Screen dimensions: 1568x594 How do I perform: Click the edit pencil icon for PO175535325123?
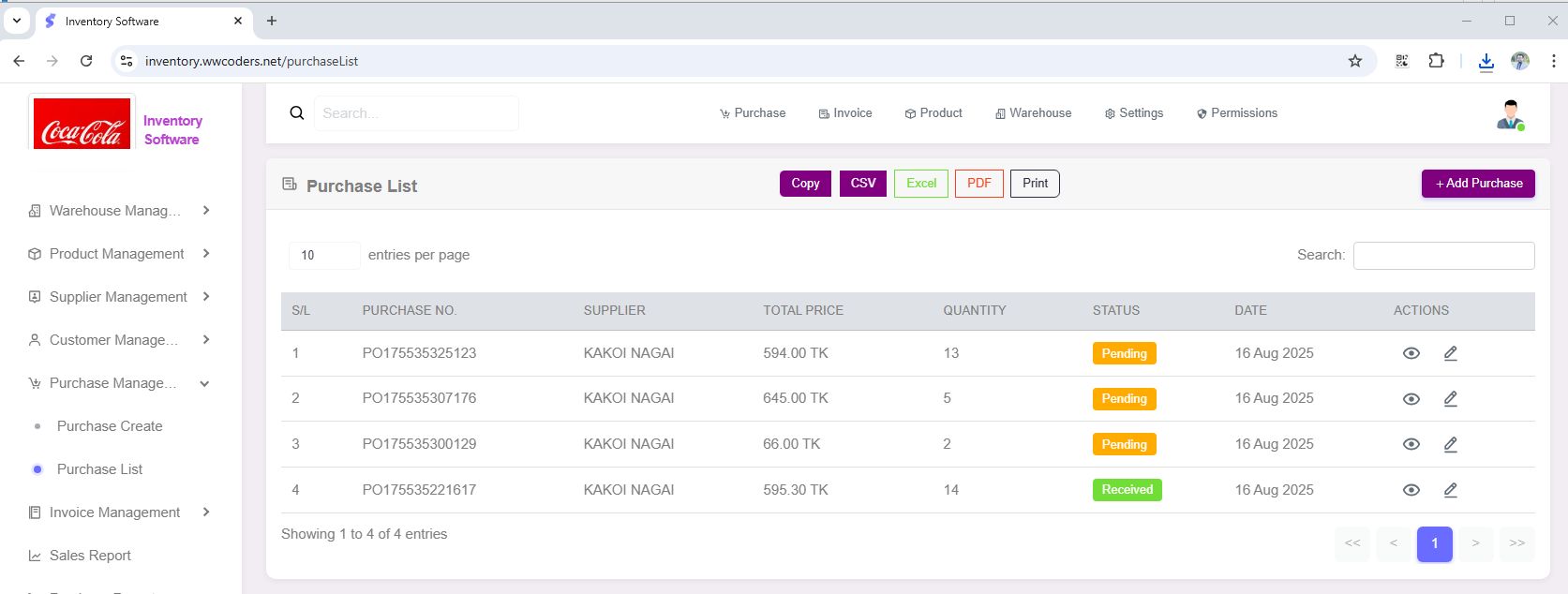[1450, 353]
